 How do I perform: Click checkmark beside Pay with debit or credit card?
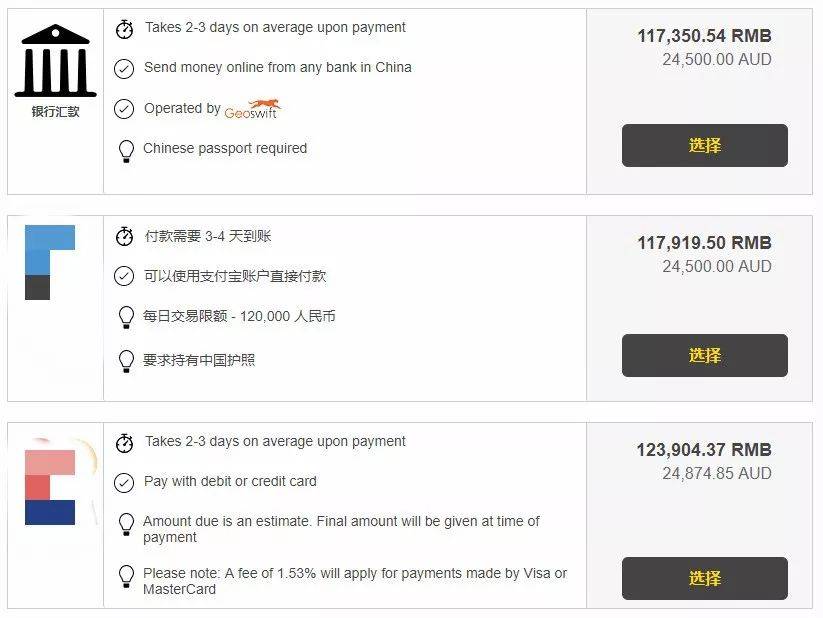click(x=124, y=483)
